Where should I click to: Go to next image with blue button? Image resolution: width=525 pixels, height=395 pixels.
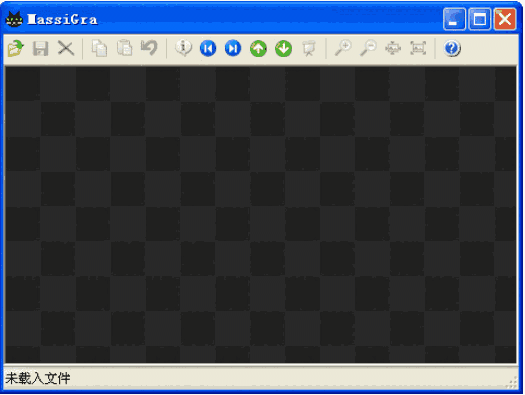[x=233, y=48]
